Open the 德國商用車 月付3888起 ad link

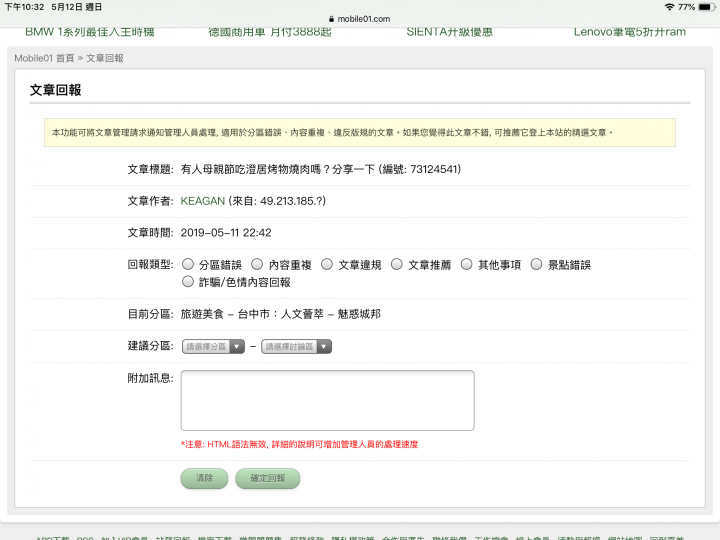click(x=270, y=32)
